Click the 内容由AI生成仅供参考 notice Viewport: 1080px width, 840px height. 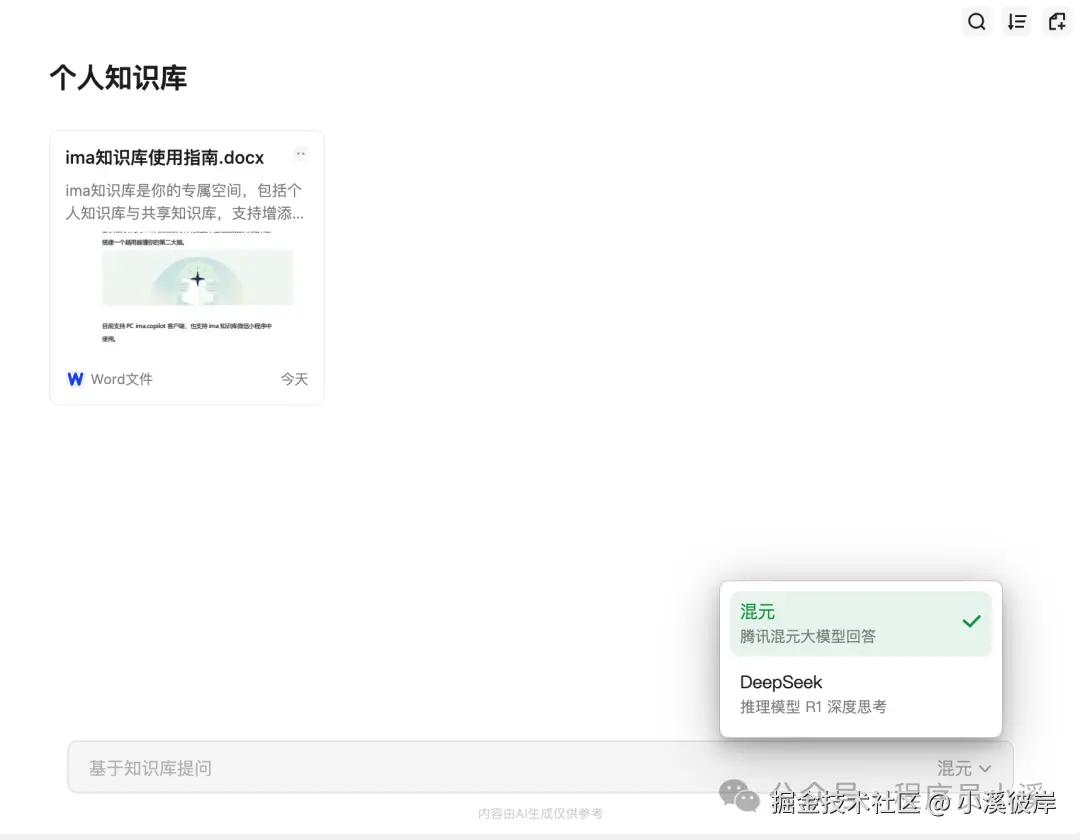click(540, 813)
